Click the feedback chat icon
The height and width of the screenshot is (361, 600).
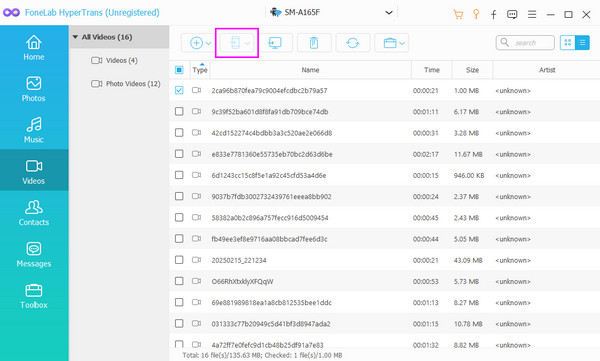tap(512, 15)
